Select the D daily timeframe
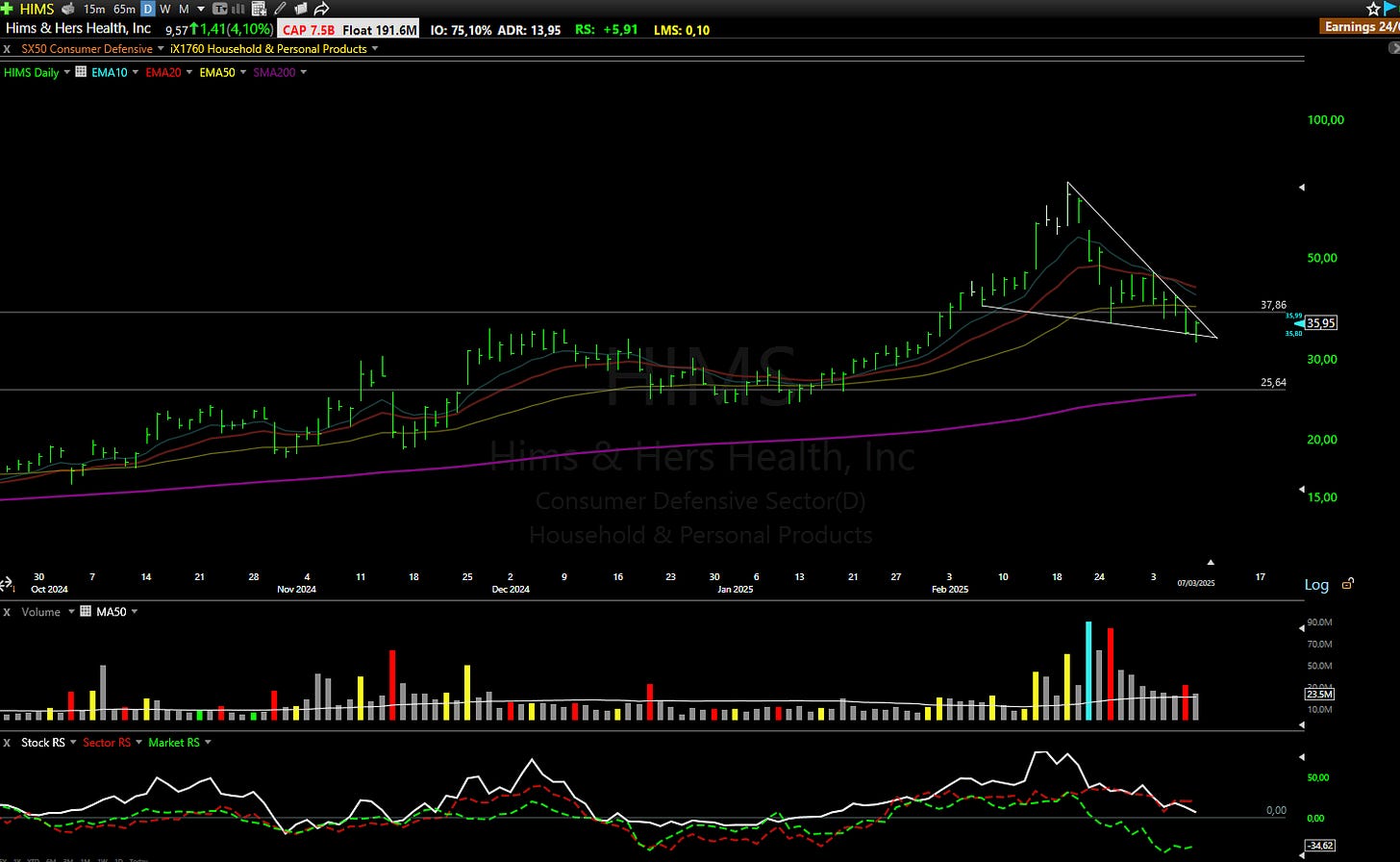The image size is (1400, 862). pyautogui.click(x=148, y=9)
